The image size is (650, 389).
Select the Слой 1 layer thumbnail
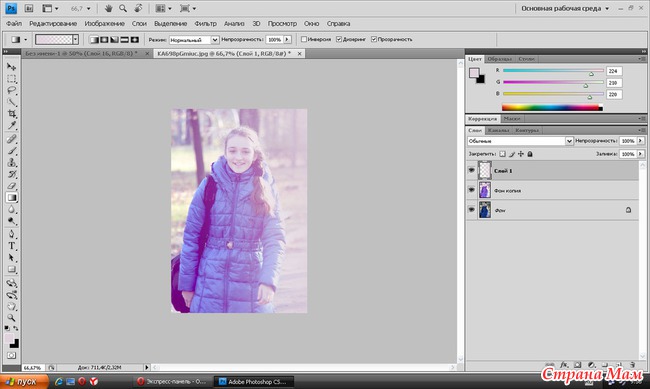[x=485, y=170]
